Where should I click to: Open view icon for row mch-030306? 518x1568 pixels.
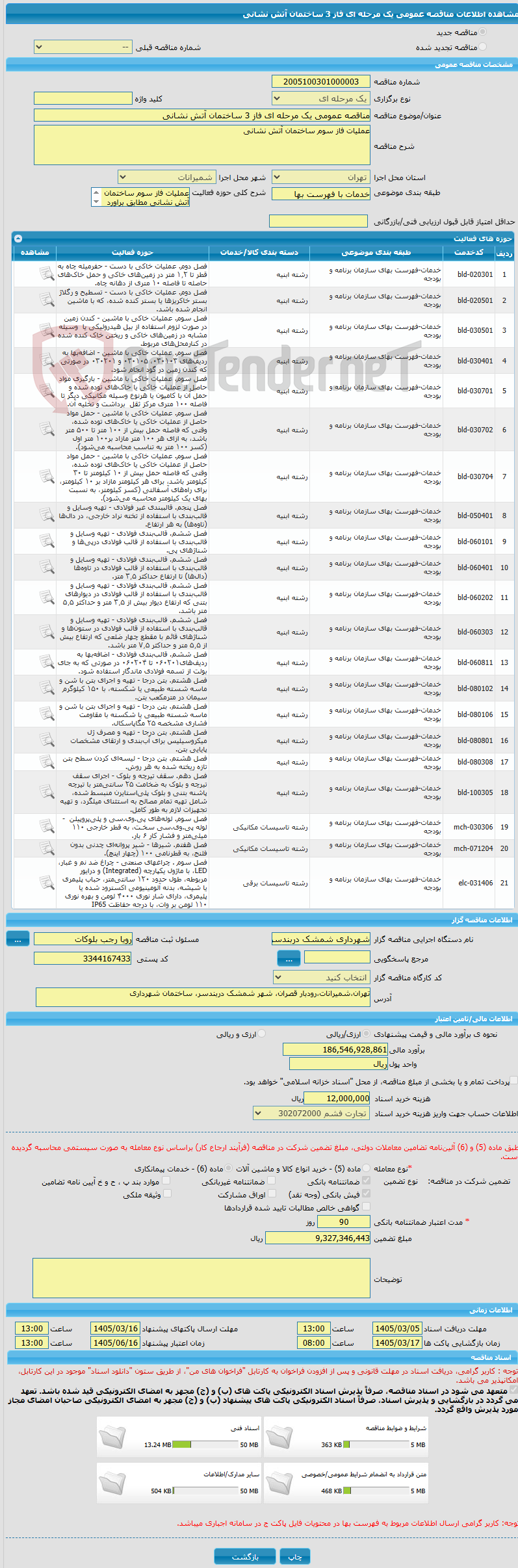(47, 827)
